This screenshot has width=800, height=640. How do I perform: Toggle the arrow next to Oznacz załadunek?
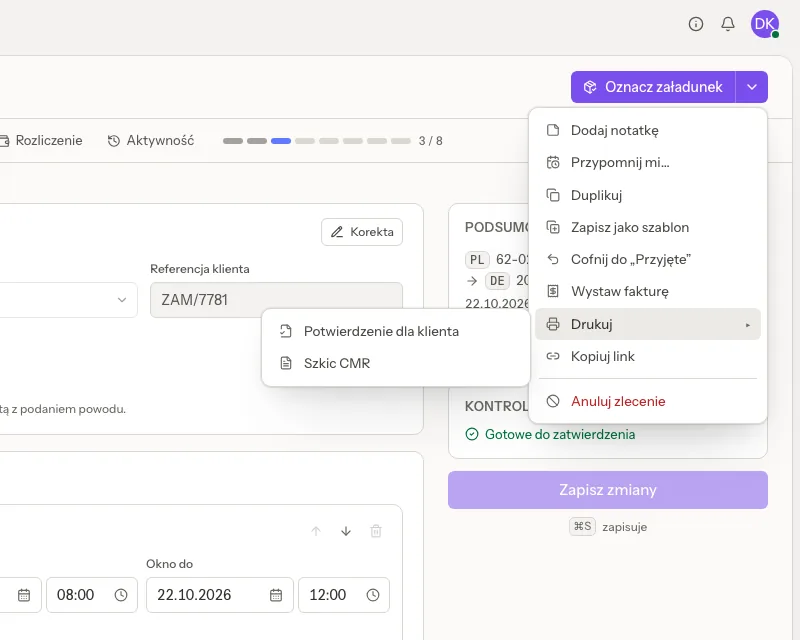(x=752, y=87)
